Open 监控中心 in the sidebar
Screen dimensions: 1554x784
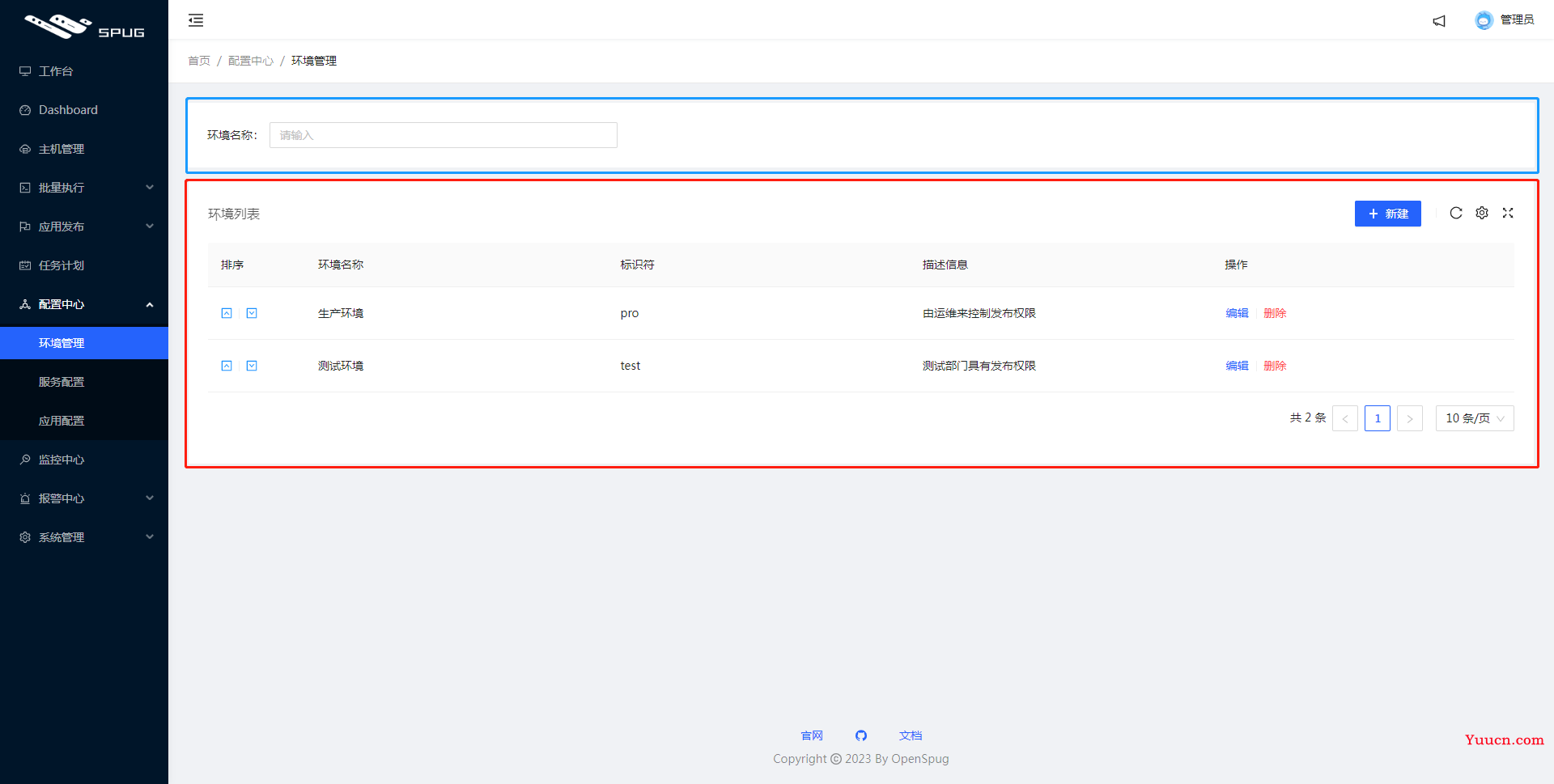tap(84, 460)
